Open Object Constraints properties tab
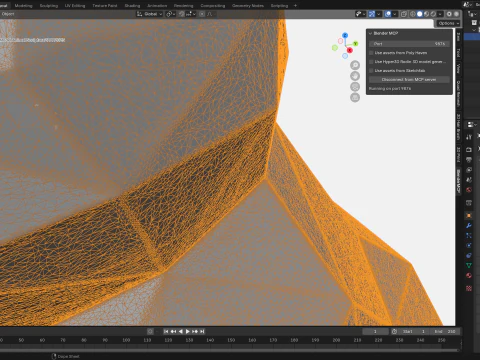Screen dimensions: 480x360 pos(469,256)
